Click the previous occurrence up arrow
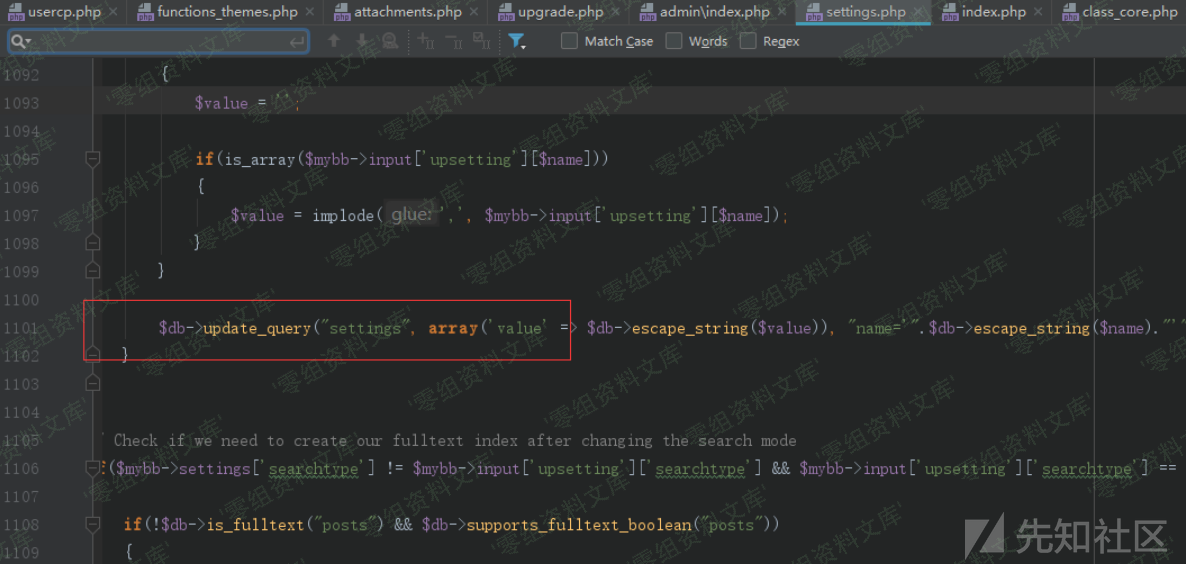The height and width of the screenshot is (564, 1186). [334, 41]
